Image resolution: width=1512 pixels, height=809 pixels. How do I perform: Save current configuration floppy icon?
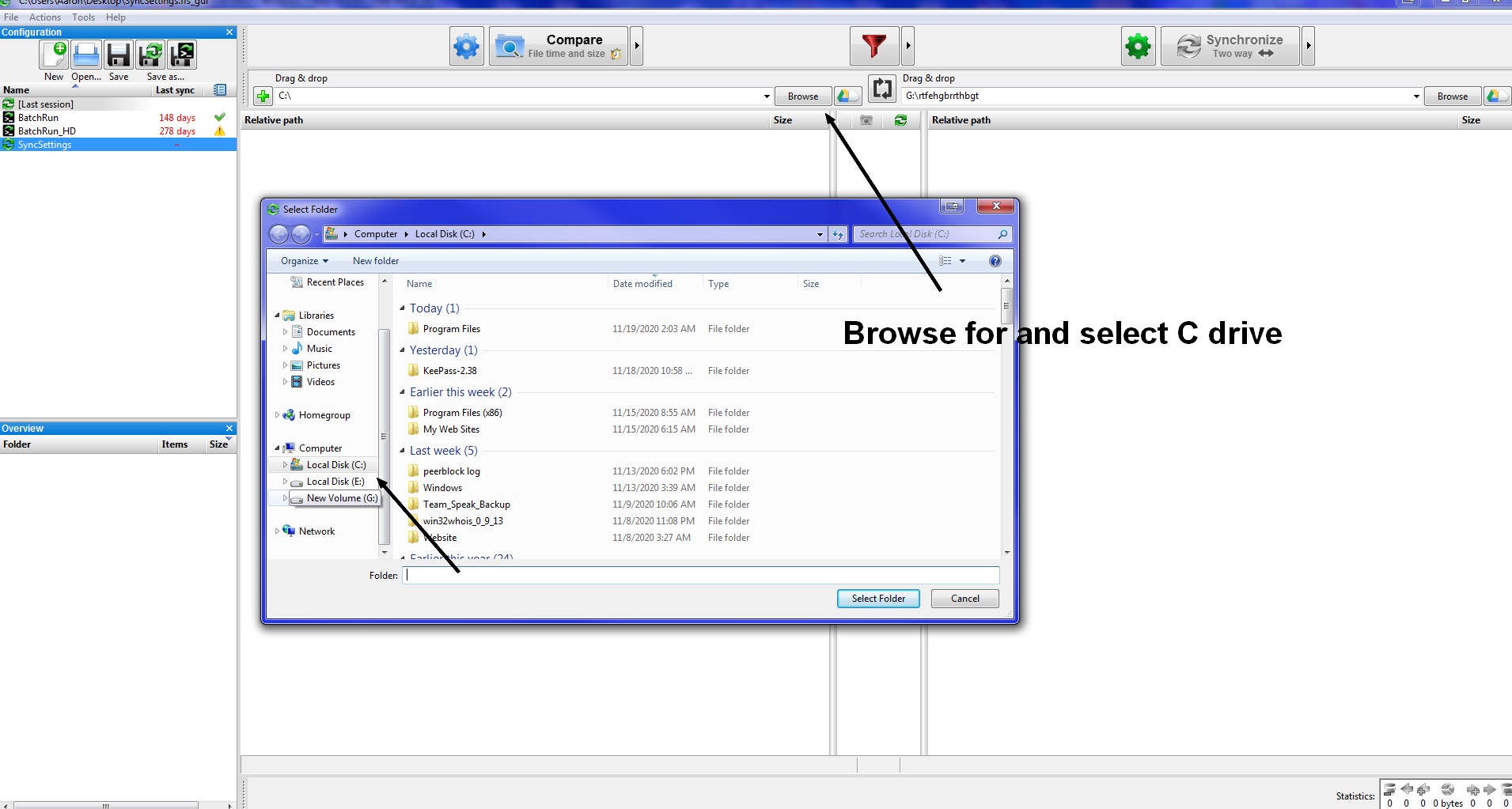[119, 55]
